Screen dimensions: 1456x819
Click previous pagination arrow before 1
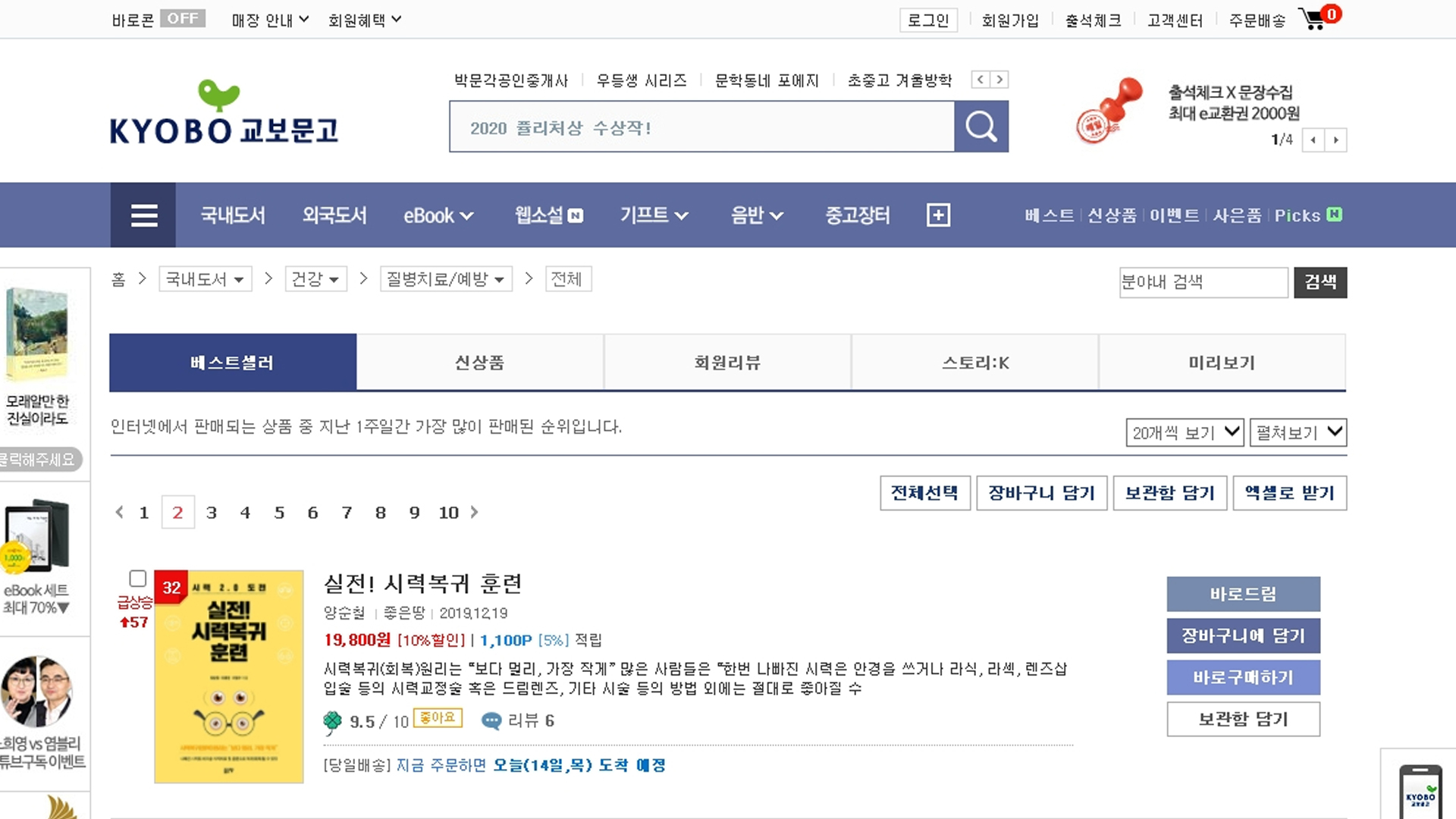click(119, 513)
